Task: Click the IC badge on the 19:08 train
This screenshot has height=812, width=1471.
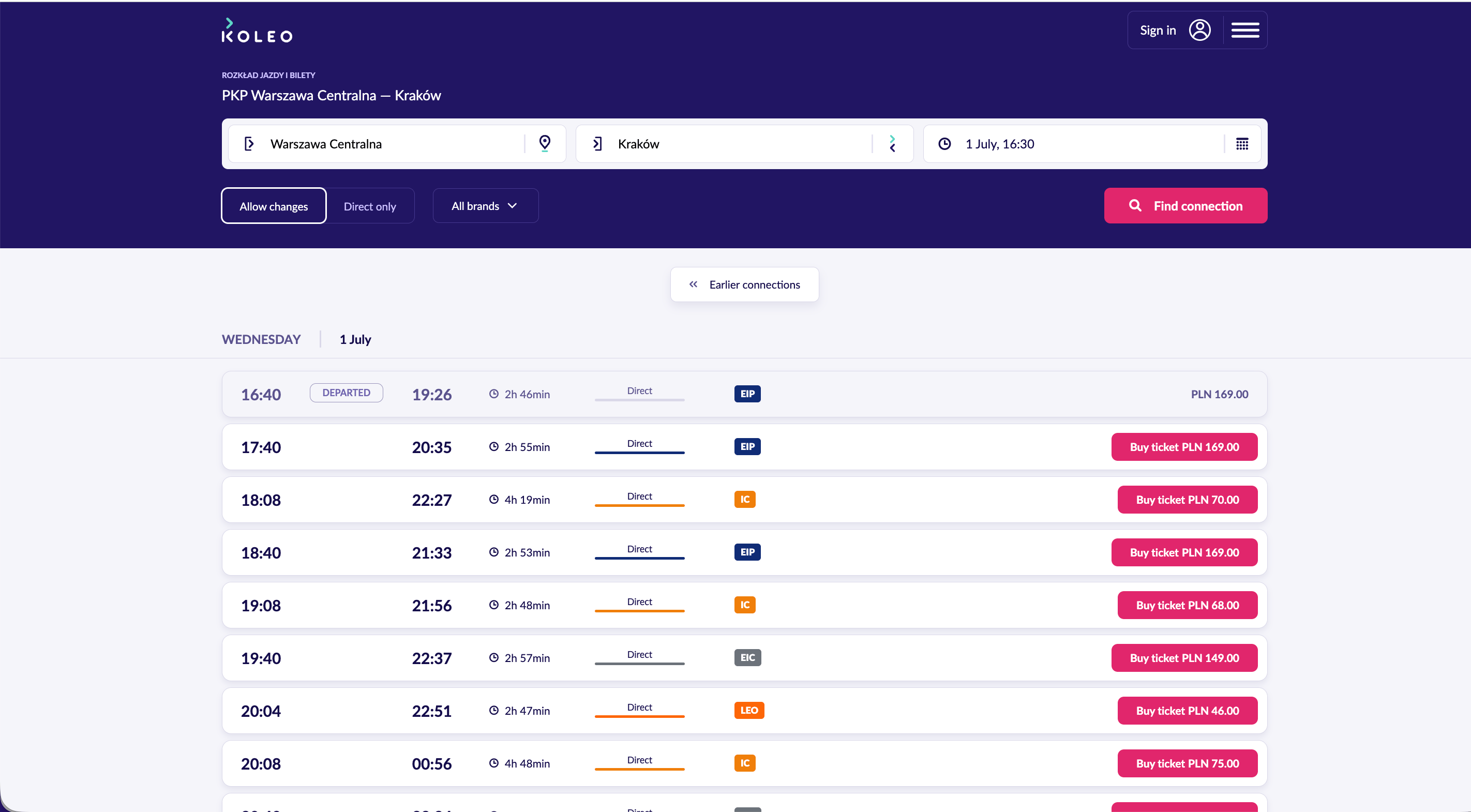Action: click(x=745, y=605)
